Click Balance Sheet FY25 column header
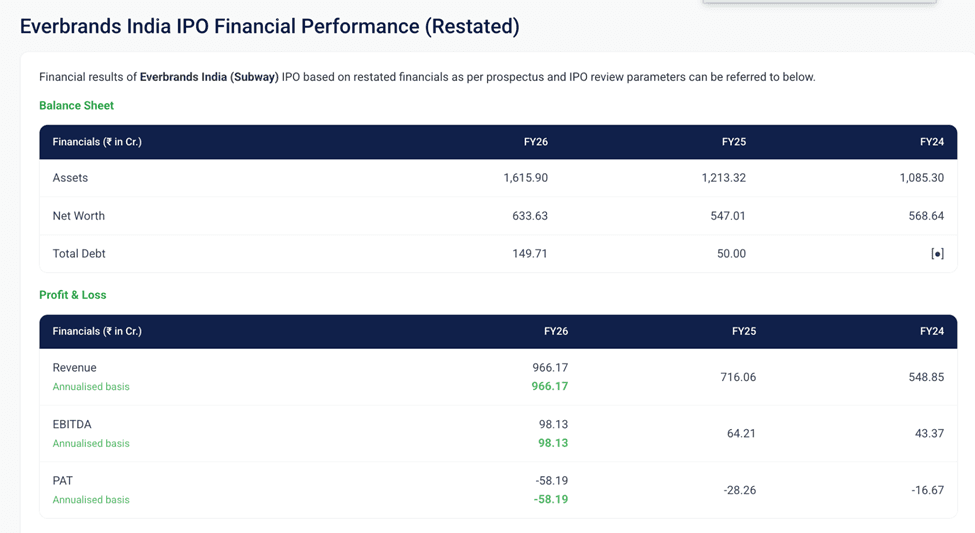The image size is (975, 533). point(734,142)
